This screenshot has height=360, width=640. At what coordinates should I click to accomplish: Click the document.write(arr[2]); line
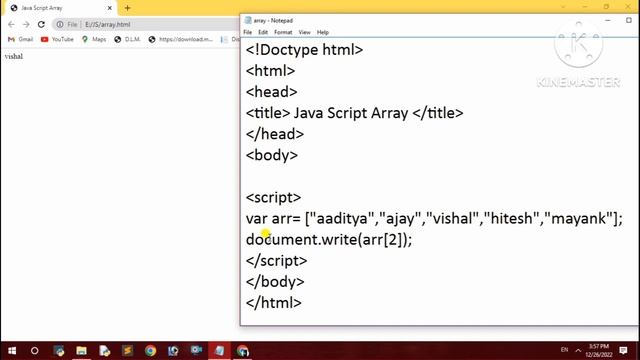[x=329, y=240]
